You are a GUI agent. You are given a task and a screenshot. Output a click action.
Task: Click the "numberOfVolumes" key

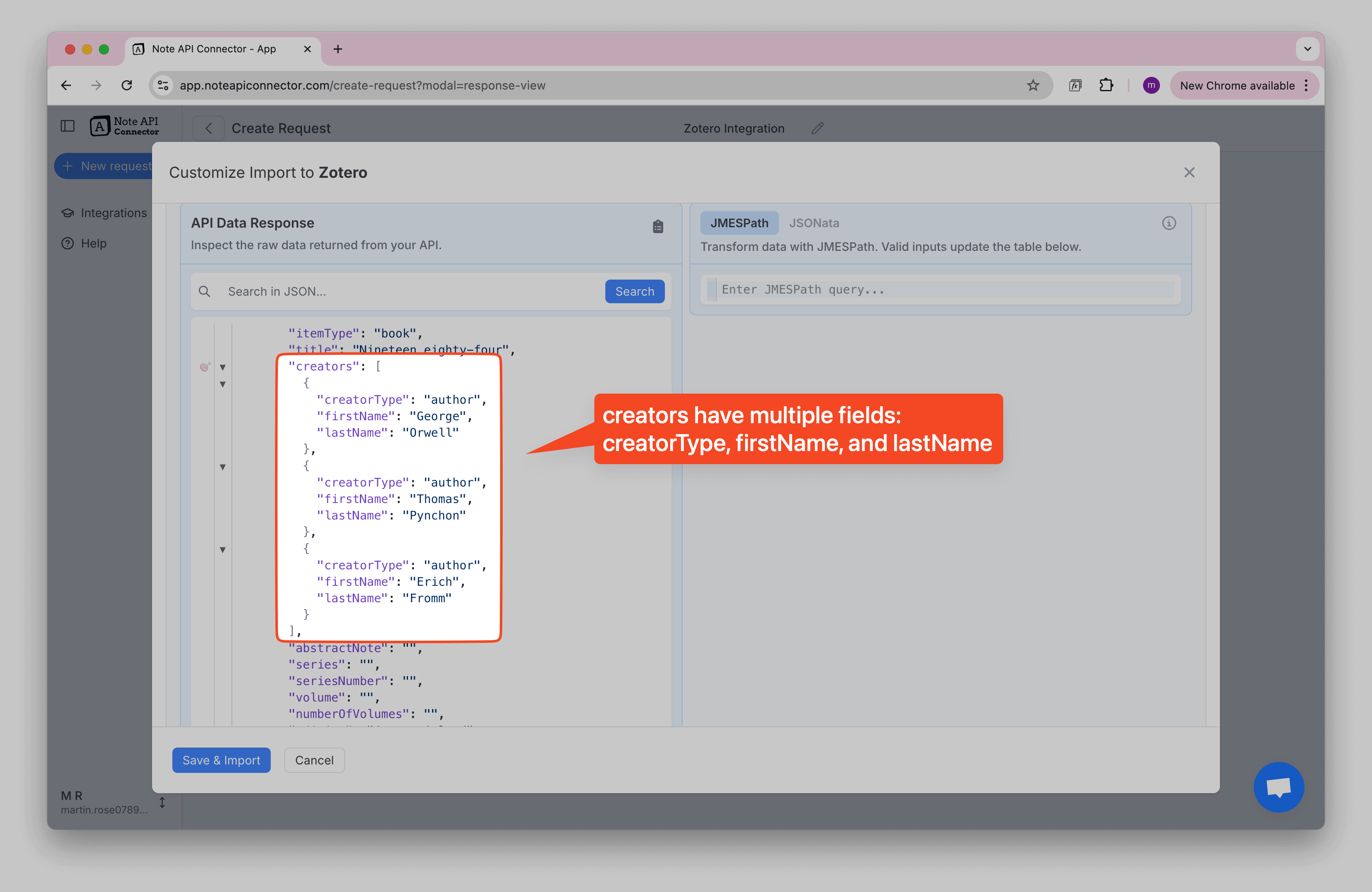[348, 713]
